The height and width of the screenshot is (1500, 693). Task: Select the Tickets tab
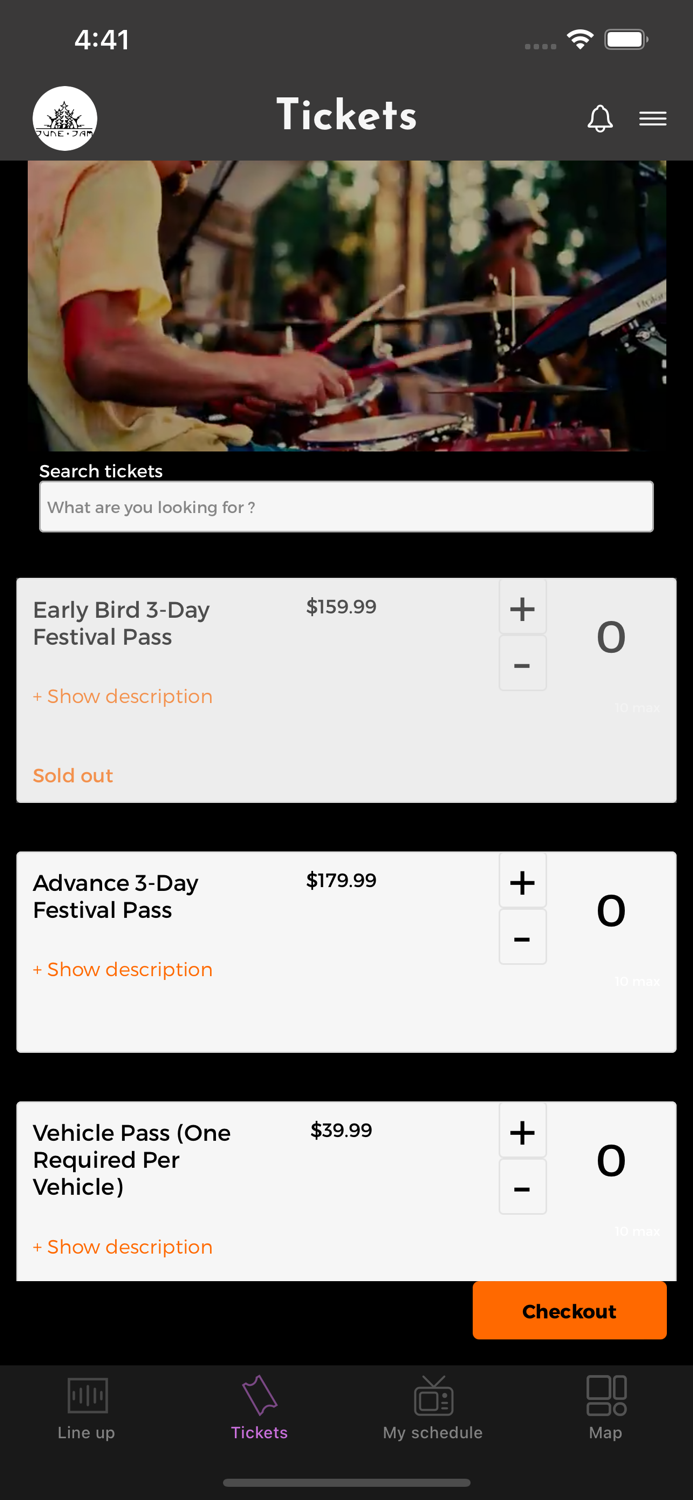tap(259, 1408)
